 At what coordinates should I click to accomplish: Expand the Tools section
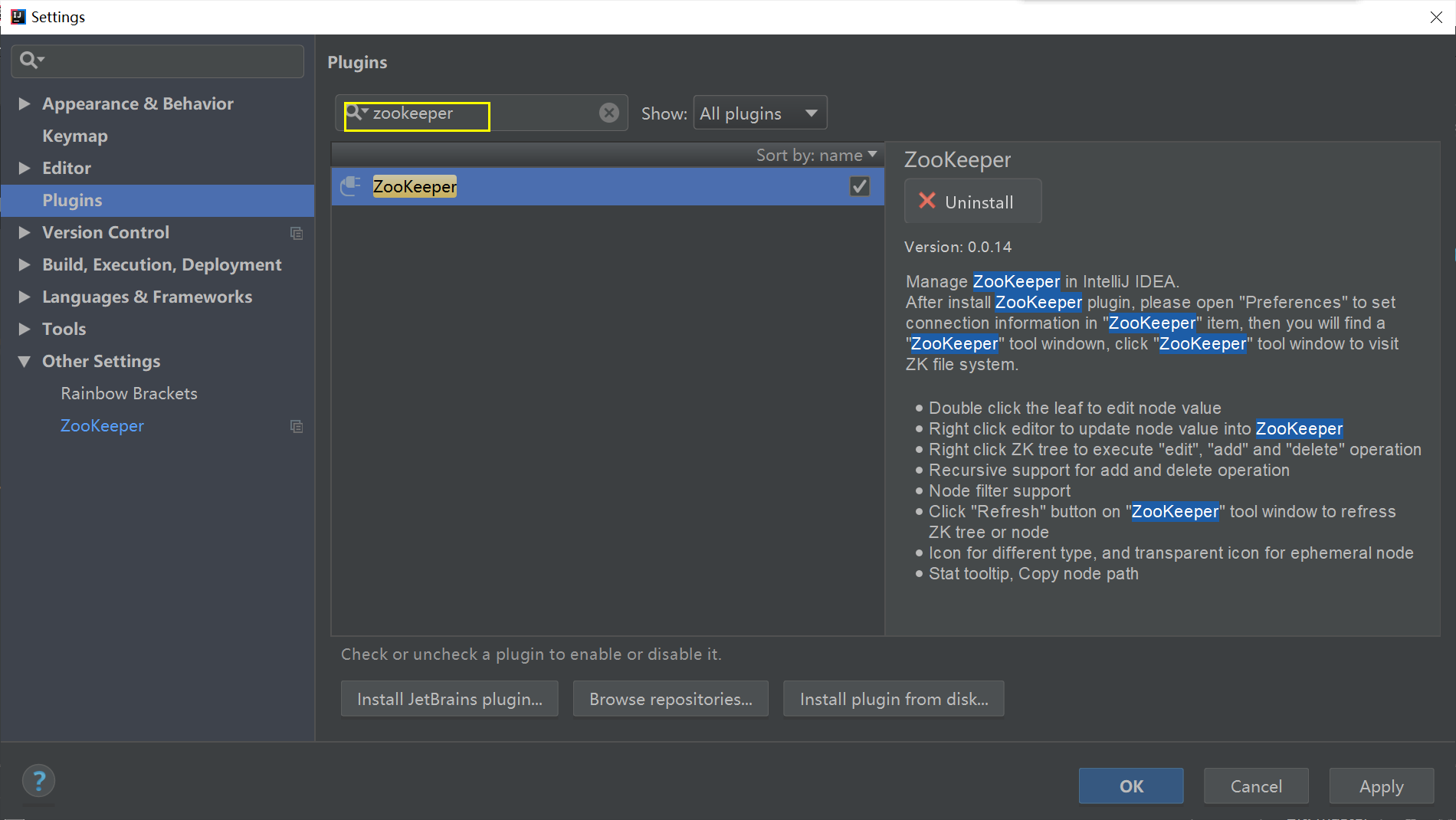tap(25, 329)
